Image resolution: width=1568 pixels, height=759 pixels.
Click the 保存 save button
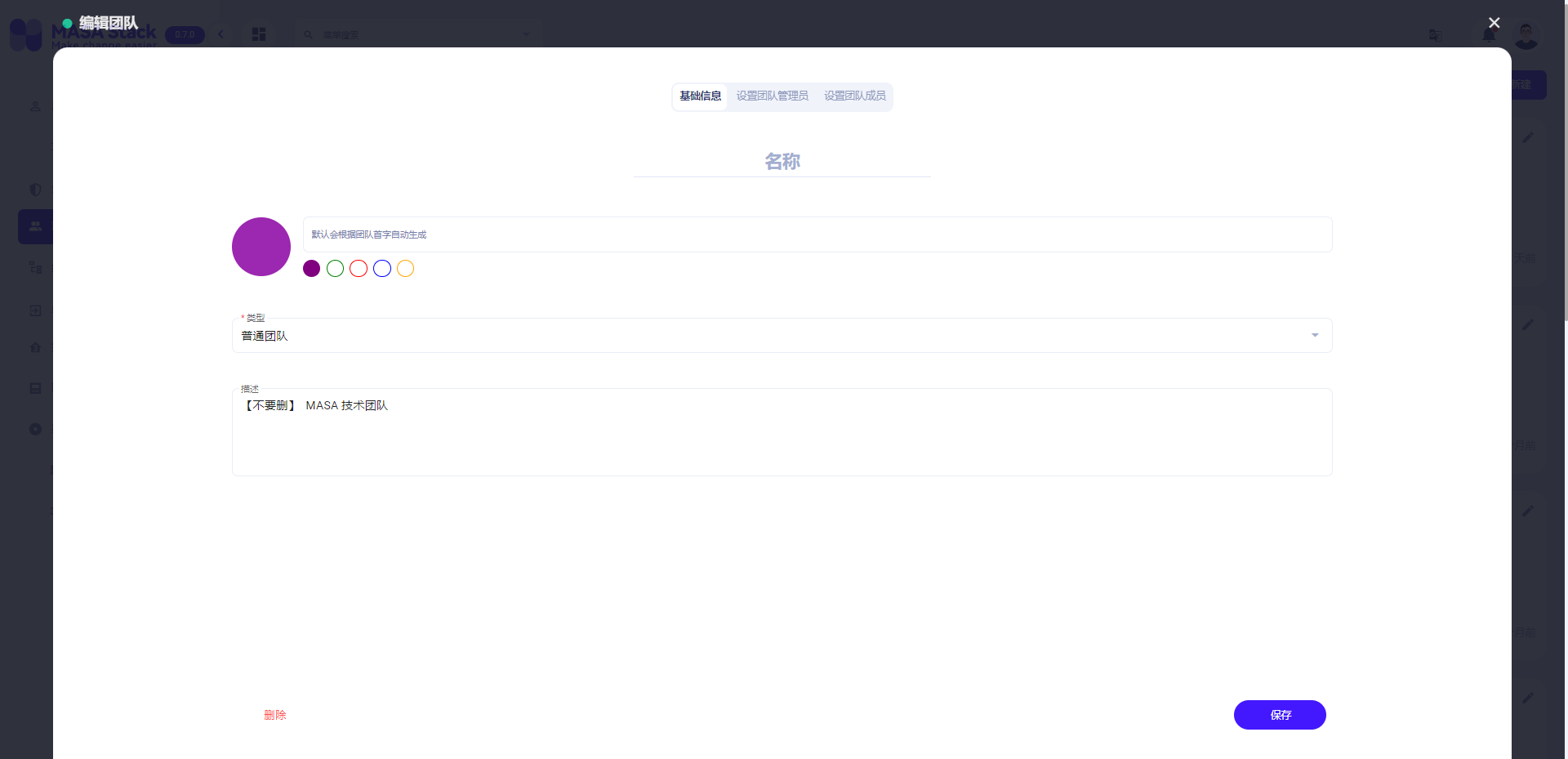pos(1280,715)
